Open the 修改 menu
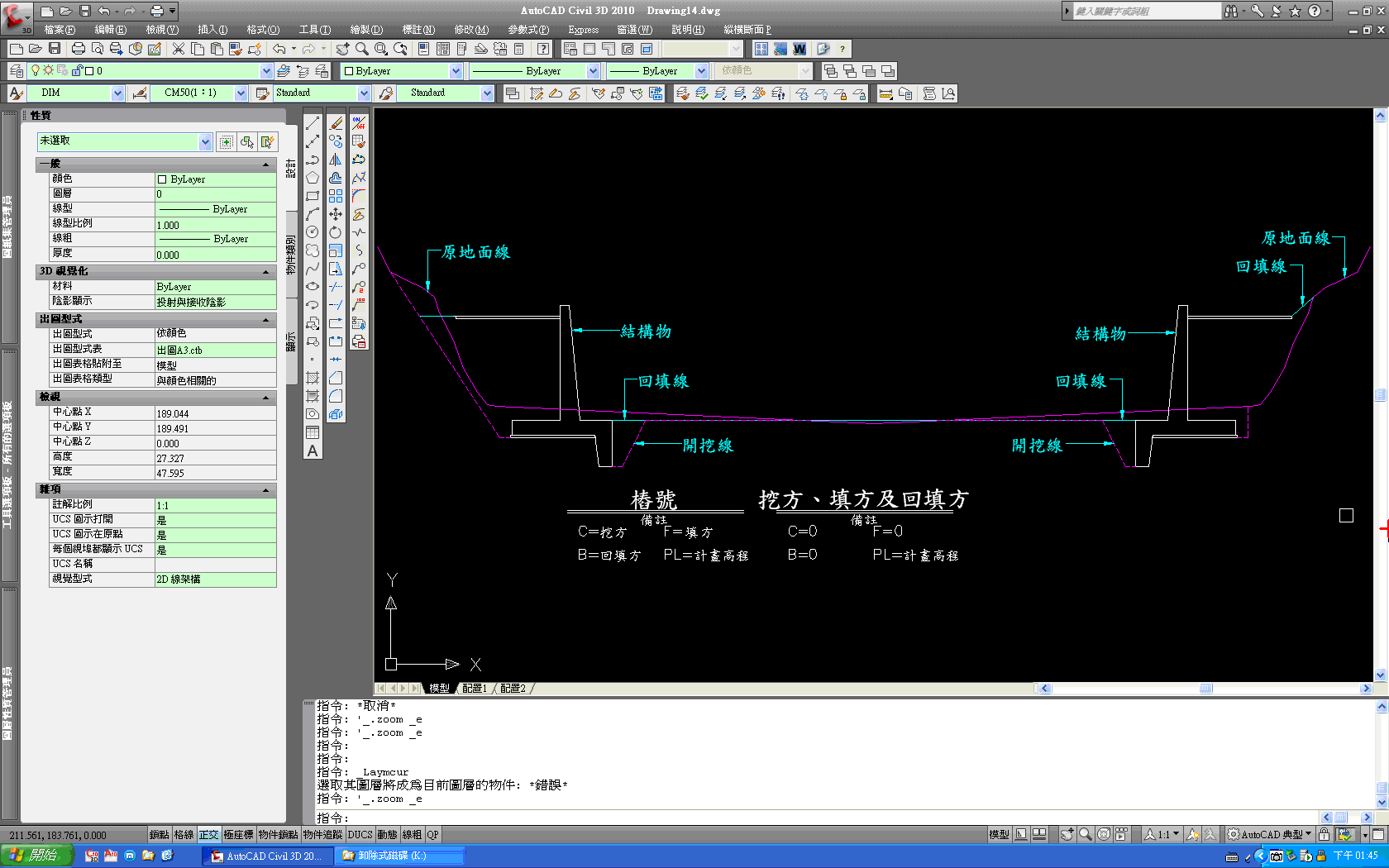 click(x=471, y=29)
